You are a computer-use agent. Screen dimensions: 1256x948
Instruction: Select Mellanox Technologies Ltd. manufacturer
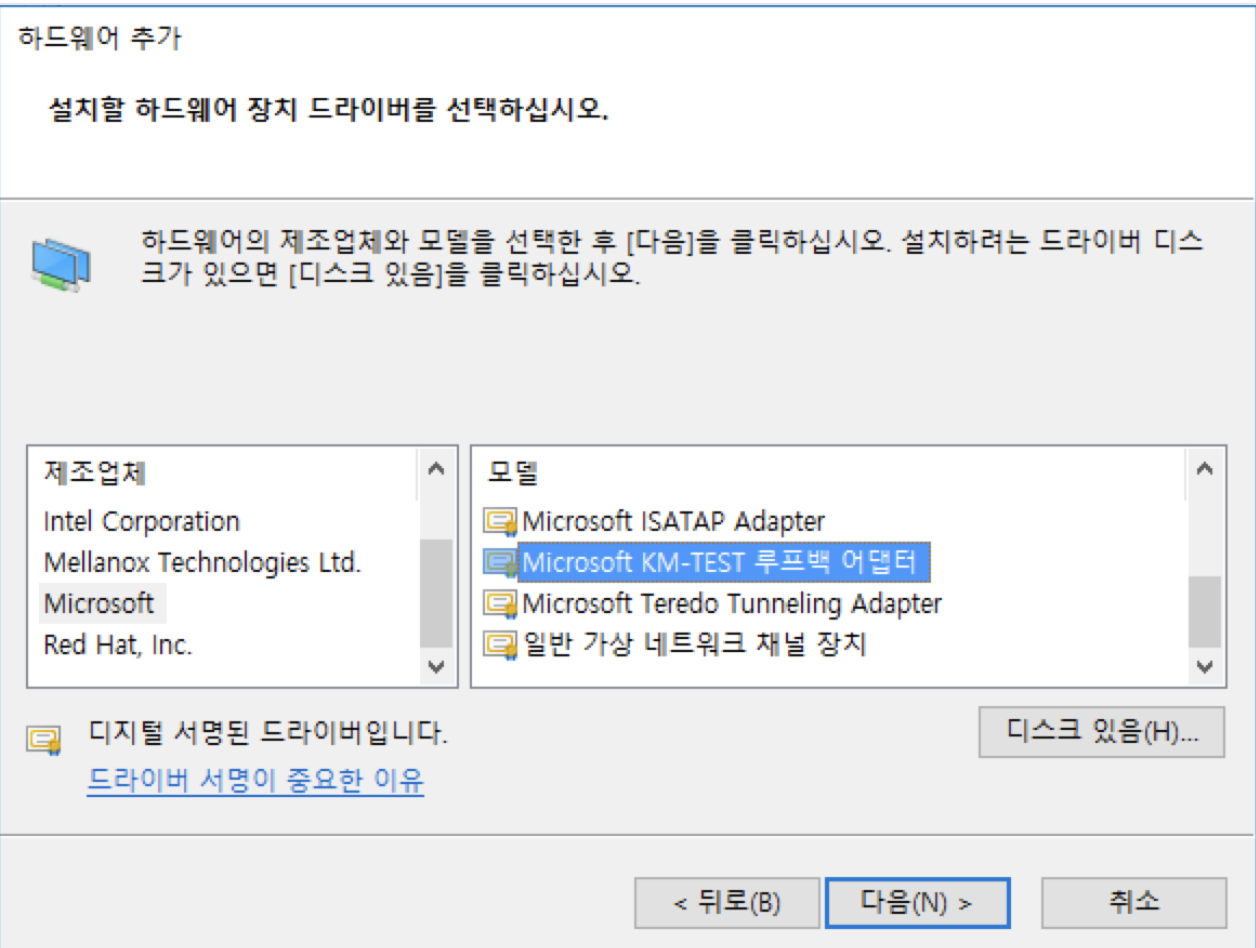pyautogui.click(x=202, y=562)
